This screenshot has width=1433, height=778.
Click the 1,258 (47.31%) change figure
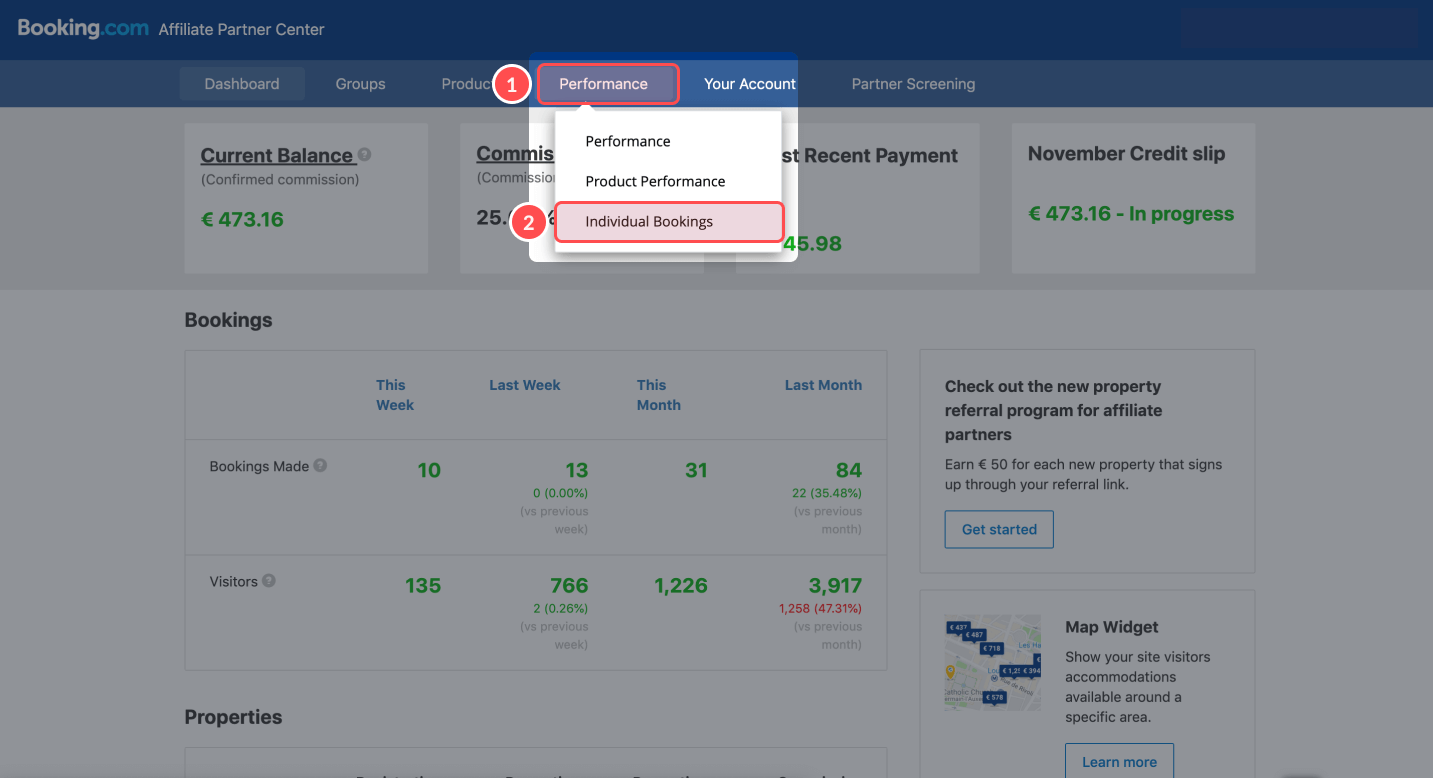coord(819,608)
